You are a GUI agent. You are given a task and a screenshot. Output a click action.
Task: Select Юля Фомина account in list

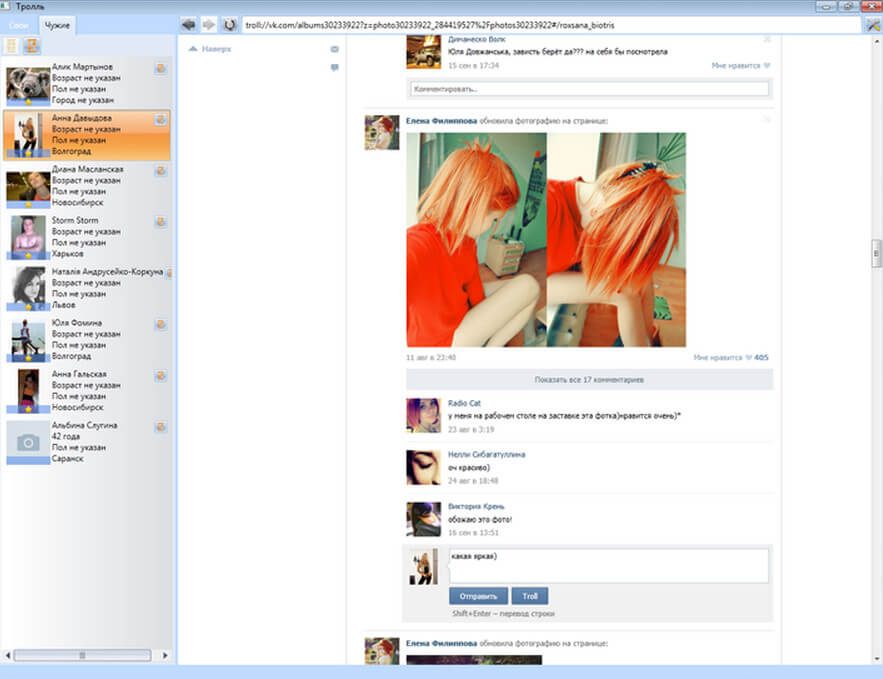(x=87, y=340)
